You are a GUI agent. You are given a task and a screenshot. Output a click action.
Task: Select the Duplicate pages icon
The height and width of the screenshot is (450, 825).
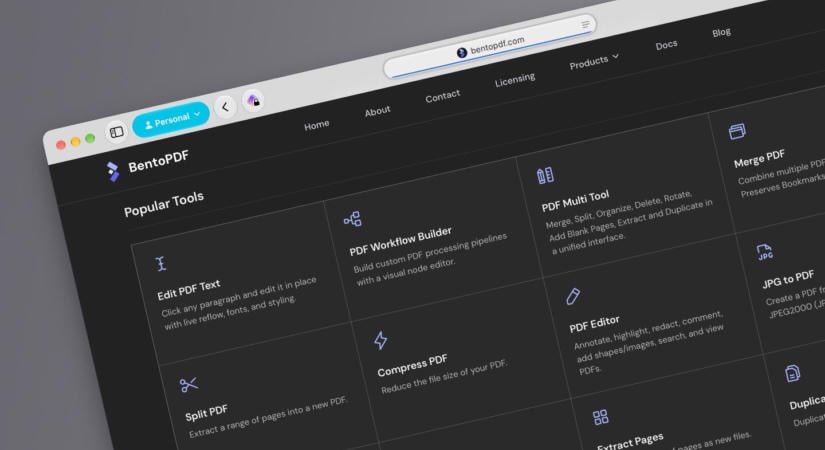(x=792, y=373)
